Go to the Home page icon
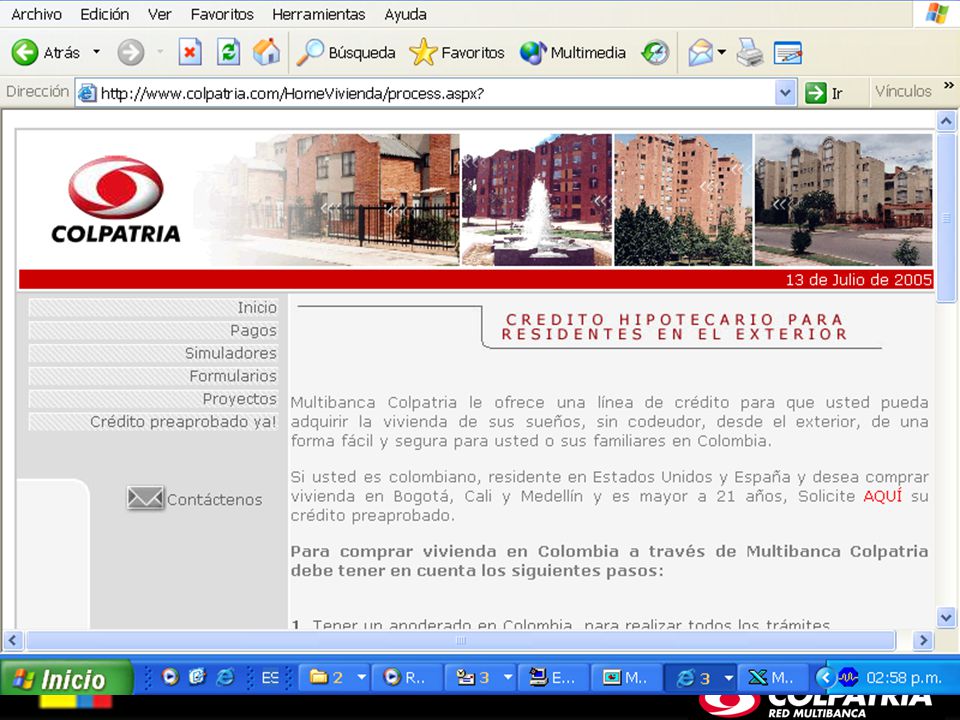Screen dimensions: 960x720 pyautogui.click(x=266, y=52)
